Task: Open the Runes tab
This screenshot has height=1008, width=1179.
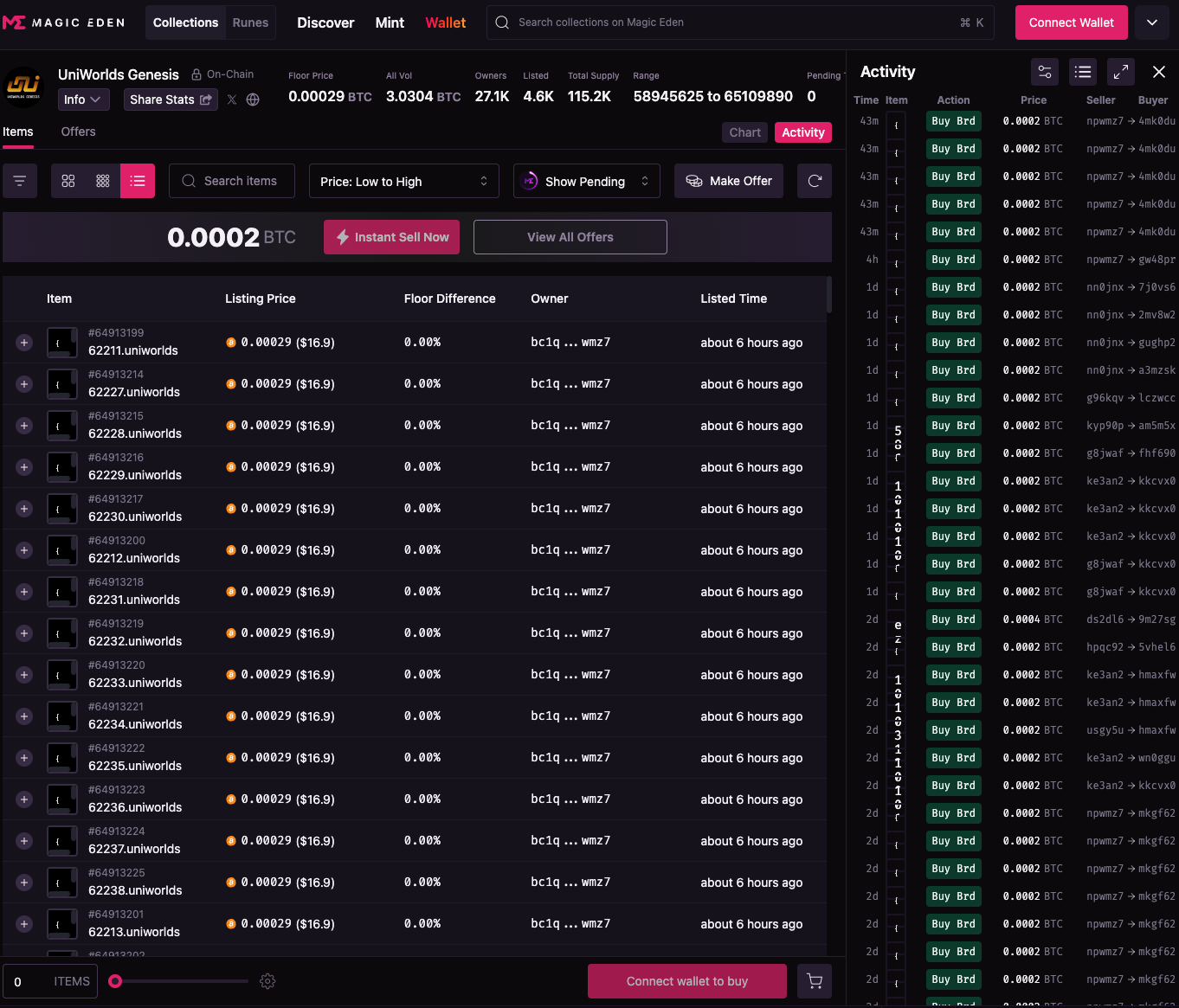Action: coord(250,22)
